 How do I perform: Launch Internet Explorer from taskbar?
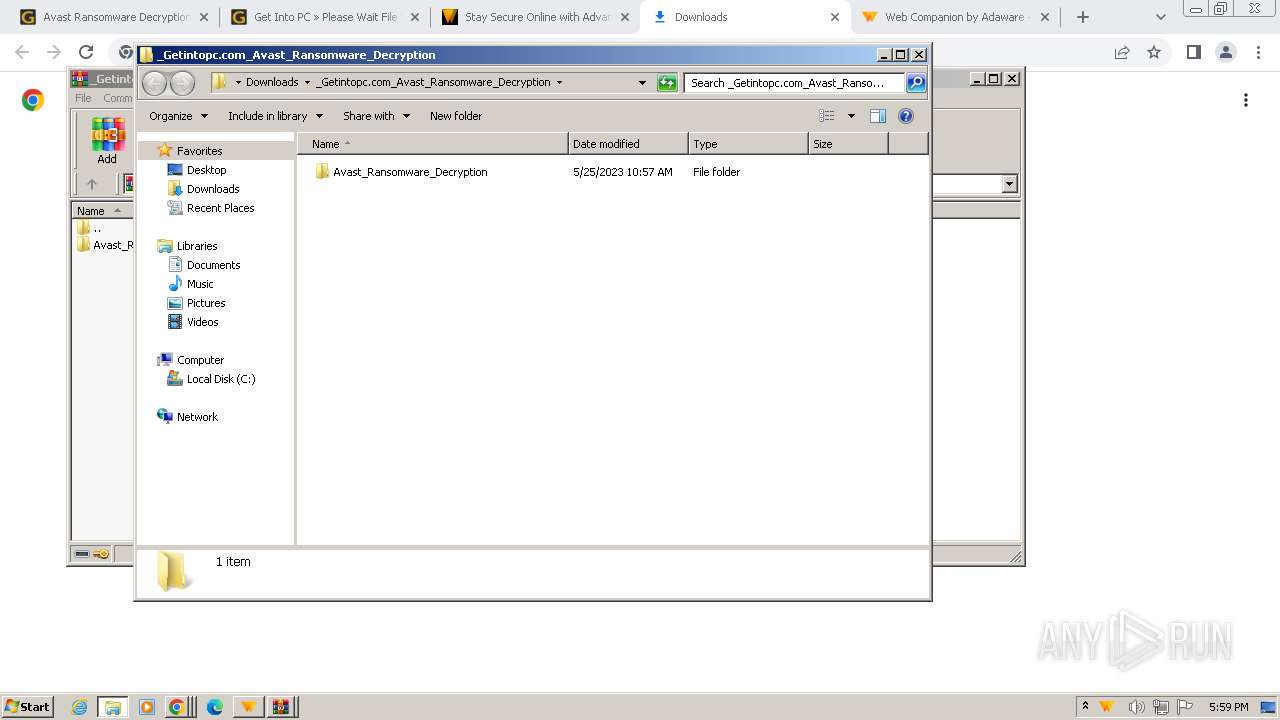(79, 707)
